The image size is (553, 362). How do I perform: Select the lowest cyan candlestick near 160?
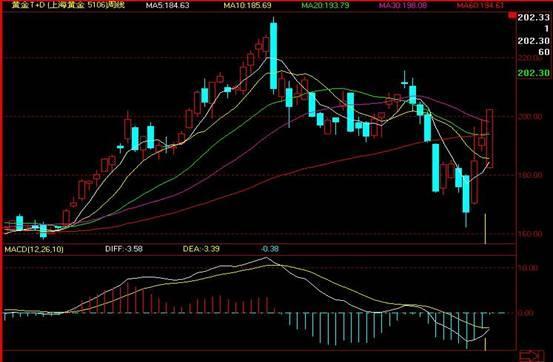466,194
